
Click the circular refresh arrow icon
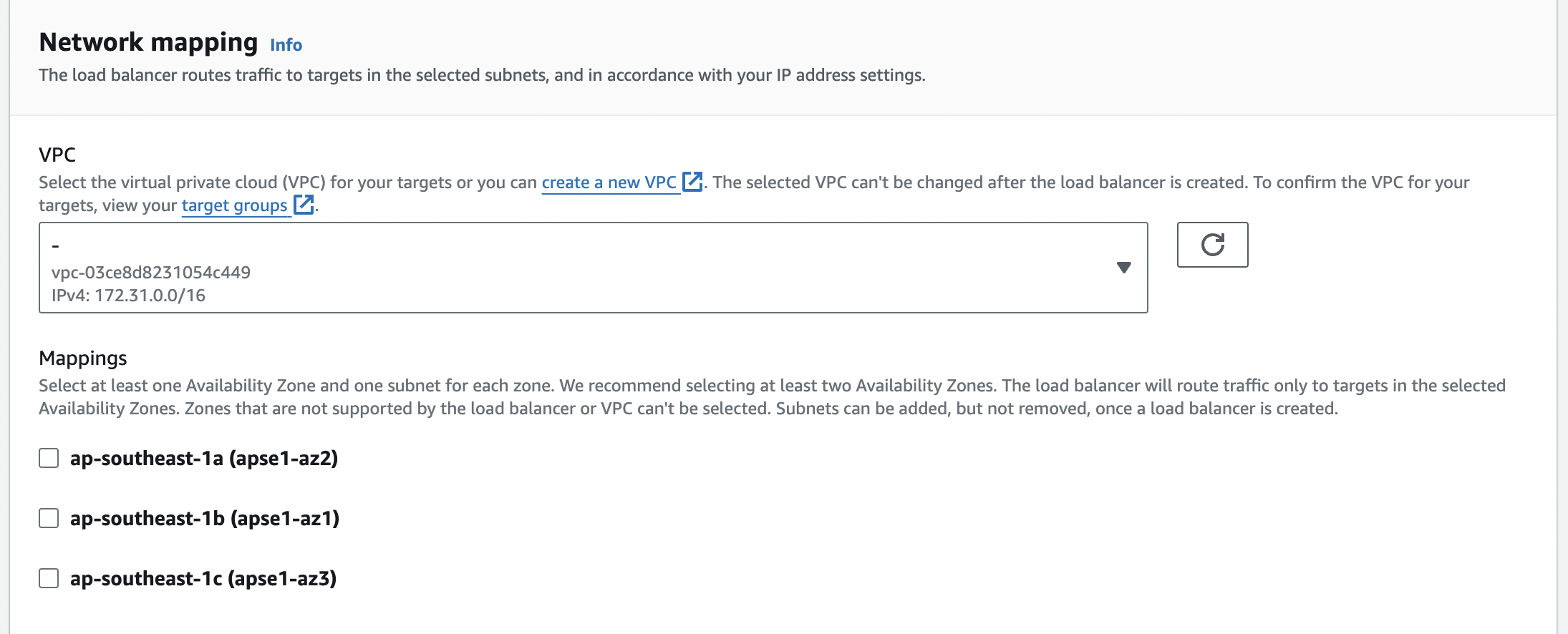pyautogui.click(x=1212, y=245)
